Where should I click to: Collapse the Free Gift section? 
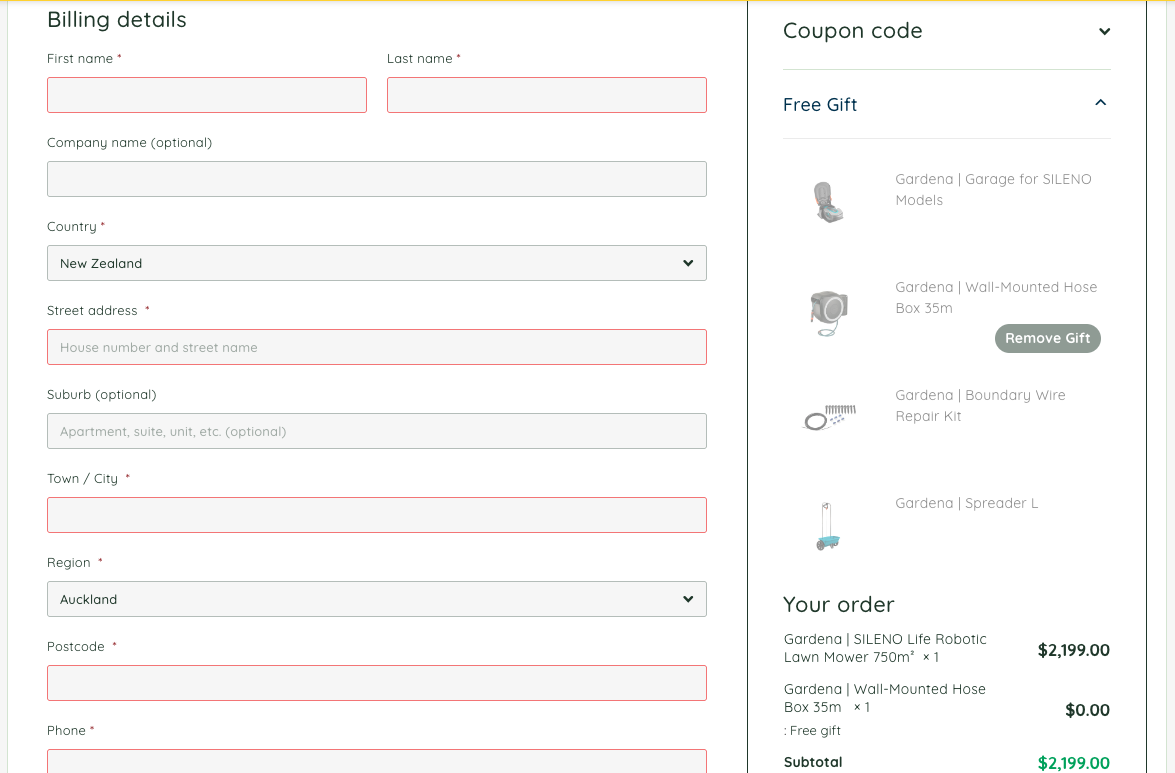click(x=1101, y=103)
